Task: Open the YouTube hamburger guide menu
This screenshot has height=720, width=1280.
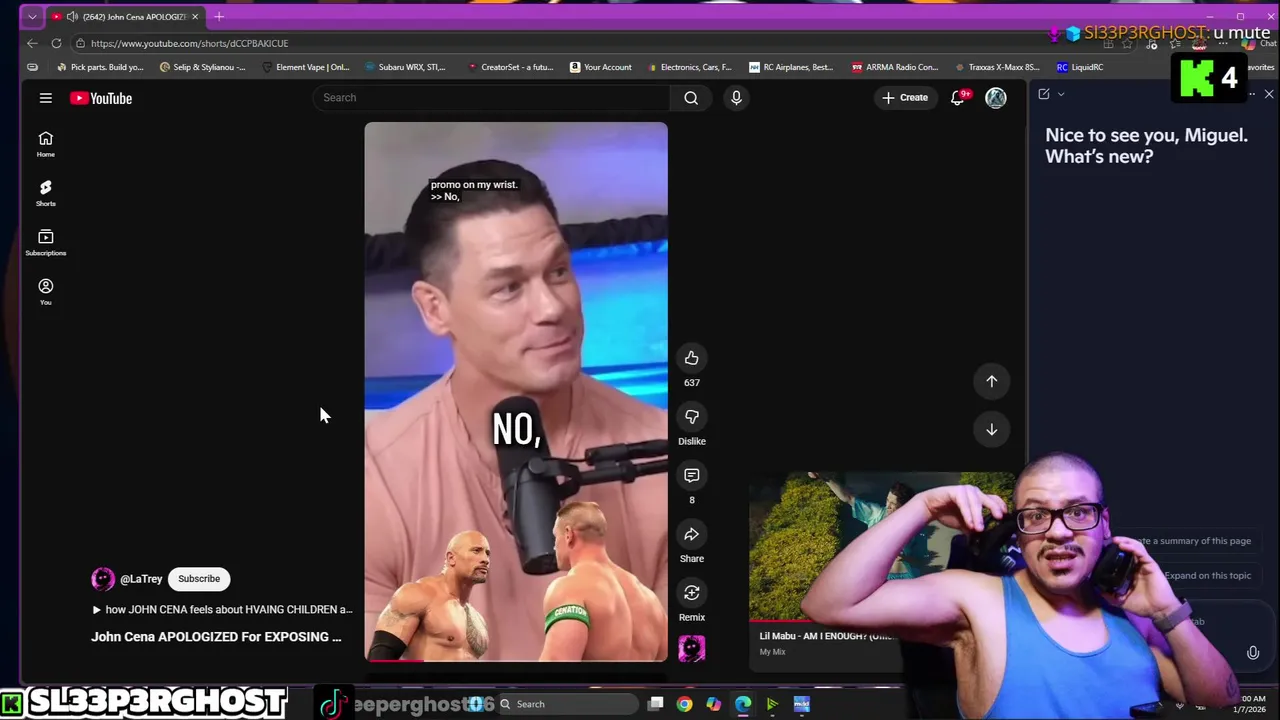Action: [x=45, y=98]
